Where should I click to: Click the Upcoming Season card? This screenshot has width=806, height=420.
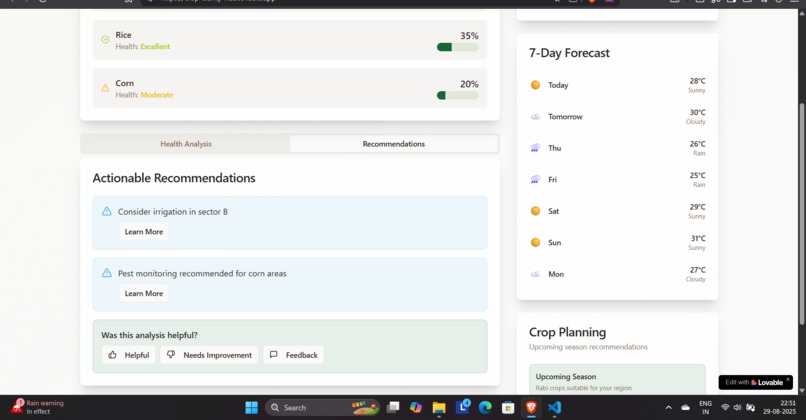pos(617,379)
